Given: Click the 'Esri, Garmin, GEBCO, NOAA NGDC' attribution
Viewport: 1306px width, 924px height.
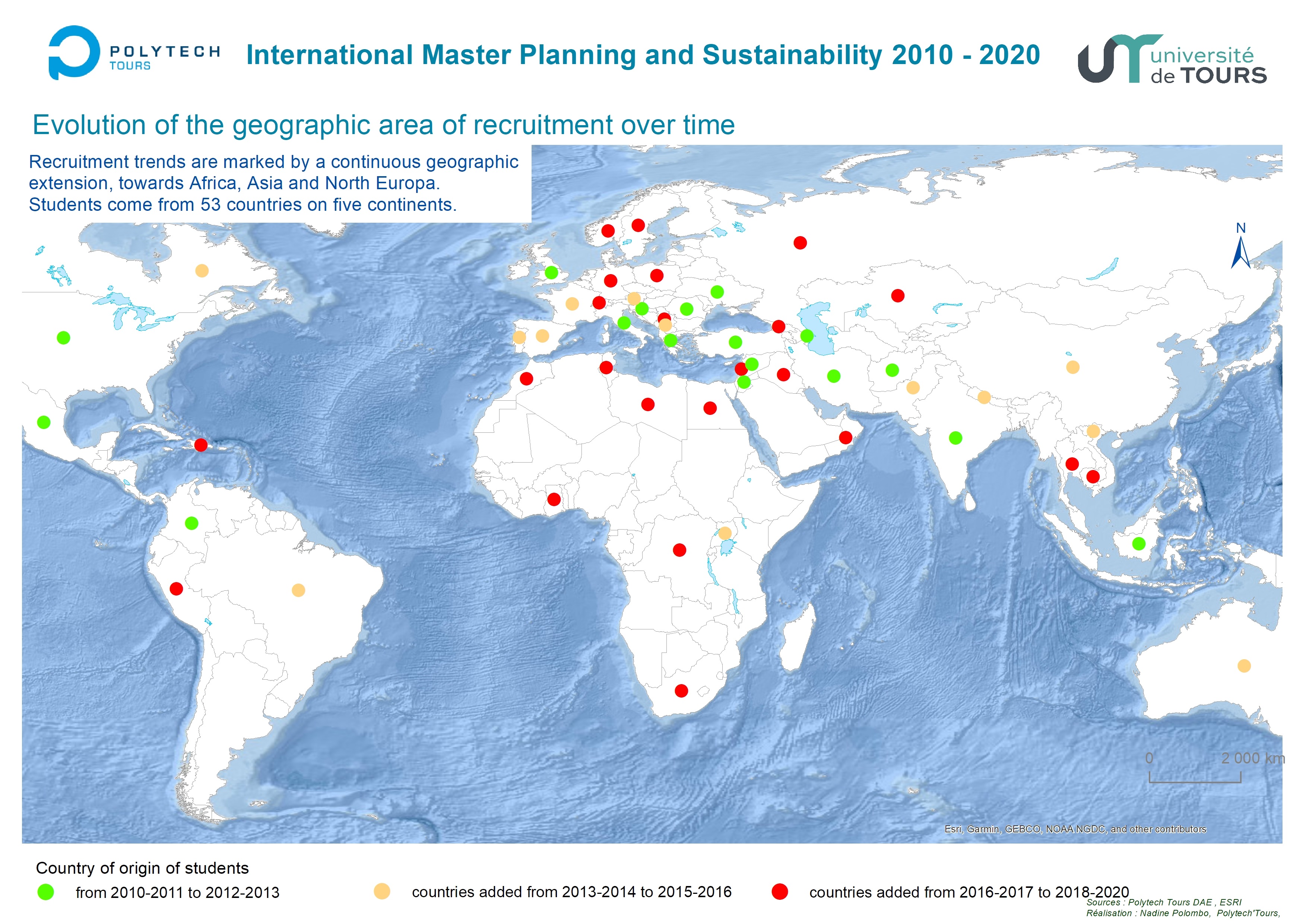Looking at the screenshot, I should pos(1075,829).
